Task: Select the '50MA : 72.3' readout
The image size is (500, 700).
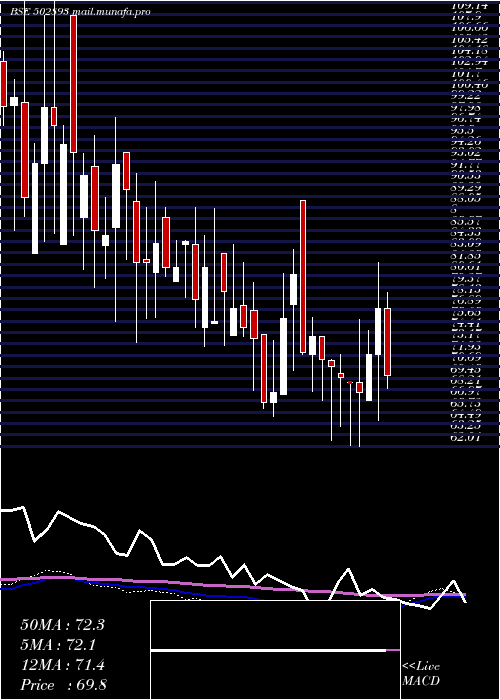Action: tap(62, 625)
